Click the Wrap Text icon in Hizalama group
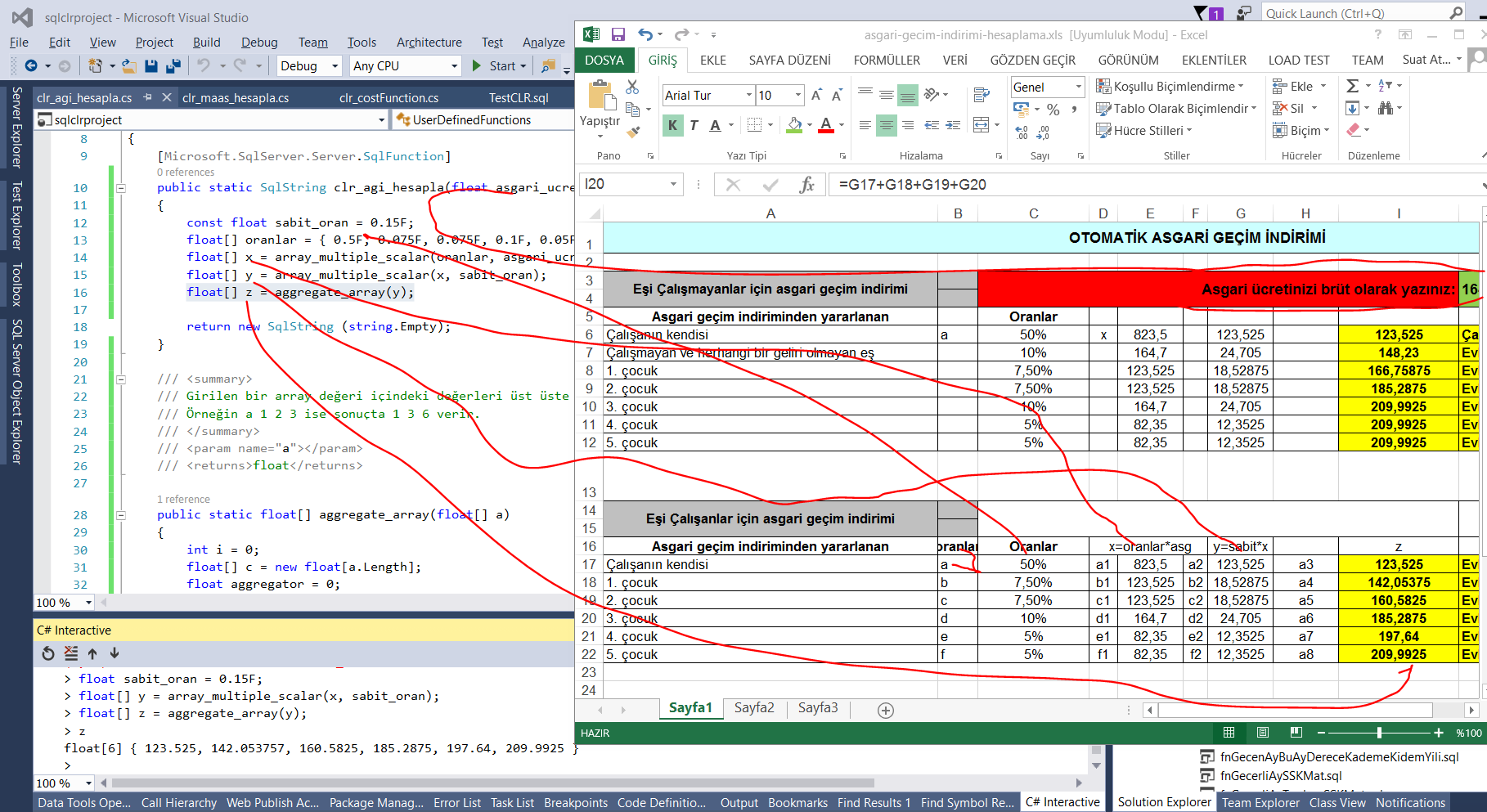This screenshot has height=812, width=1487. pyautogui.click(x=982, y=95)
